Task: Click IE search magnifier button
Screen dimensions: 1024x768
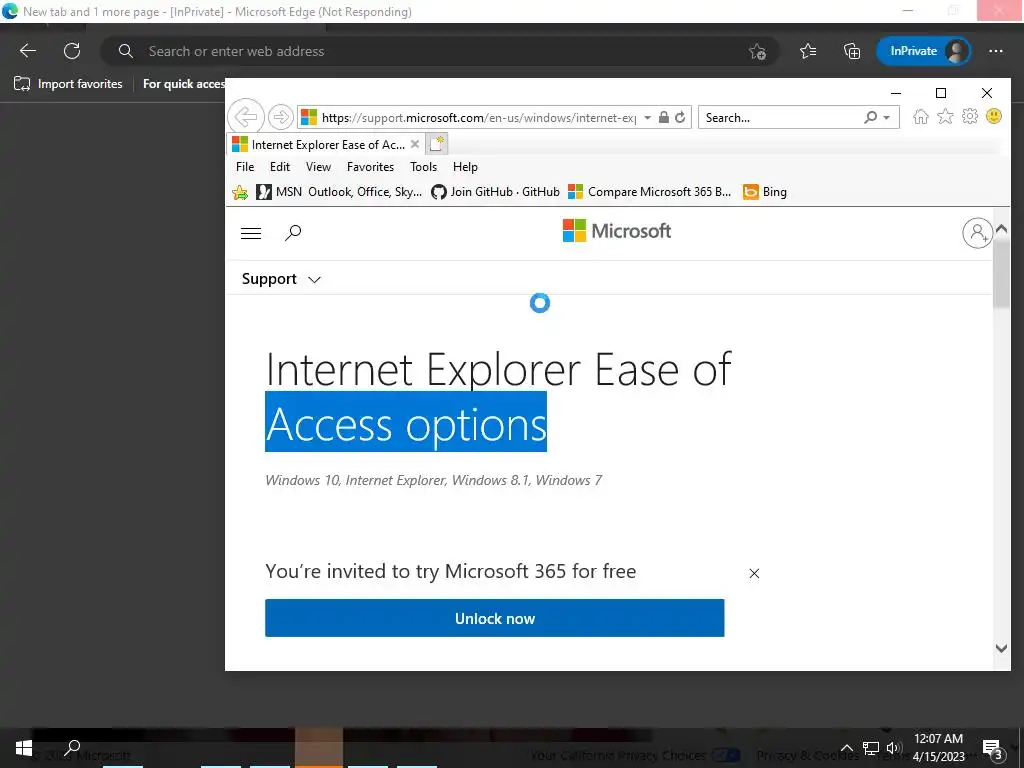Action: (870, 118)
